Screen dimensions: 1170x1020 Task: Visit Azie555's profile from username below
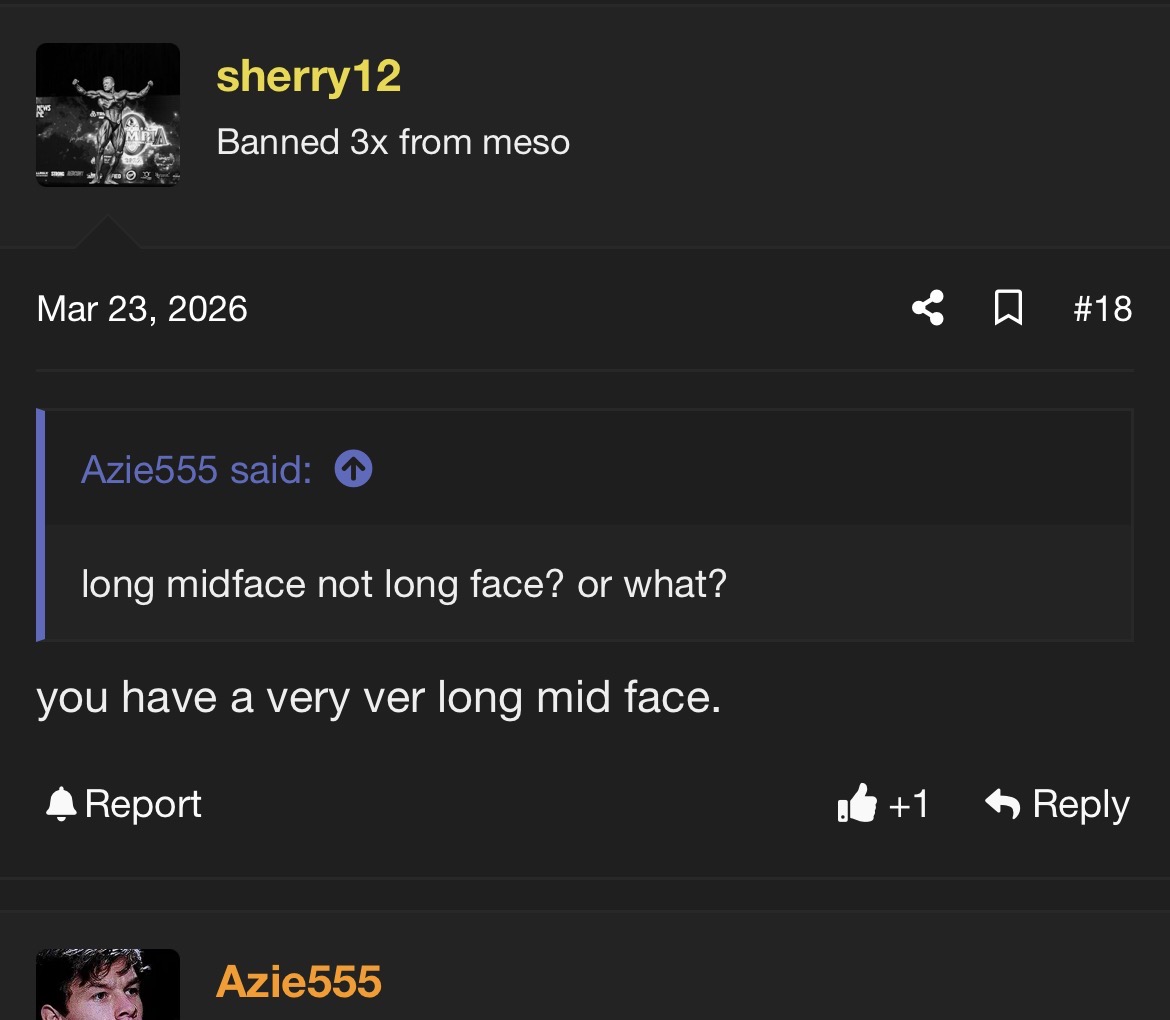298,981
